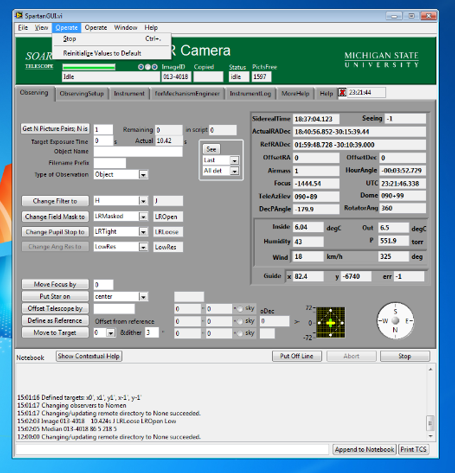The height and width of the screenshot is (473, 455).
Task: Click Show Contextual Help button
Action: coord(89,356)
